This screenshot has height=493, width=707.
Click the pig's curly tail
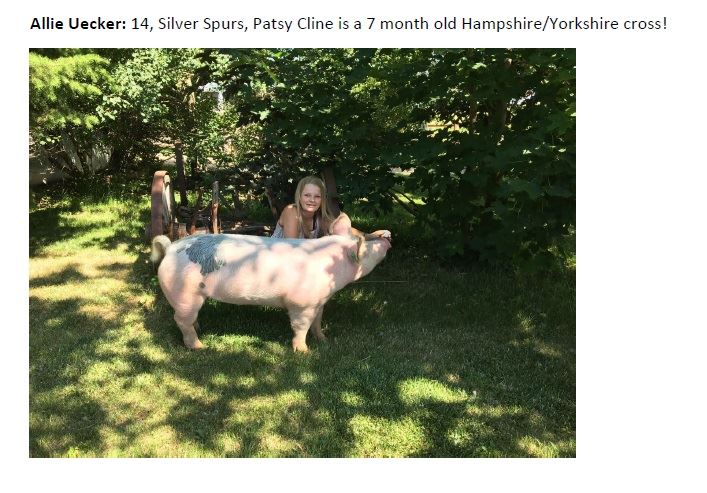159,247
